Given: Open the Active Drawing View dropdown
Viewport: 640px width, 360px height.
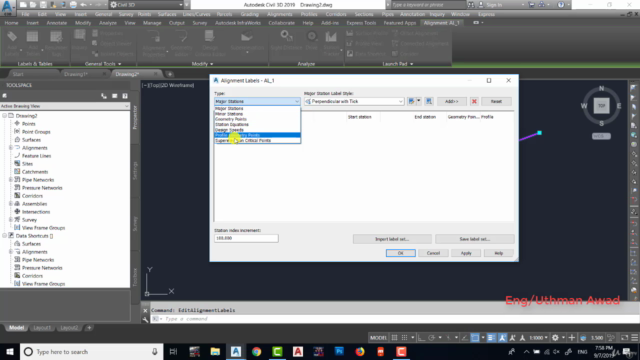Looking at the screenshot, I should tap(64, 106).
